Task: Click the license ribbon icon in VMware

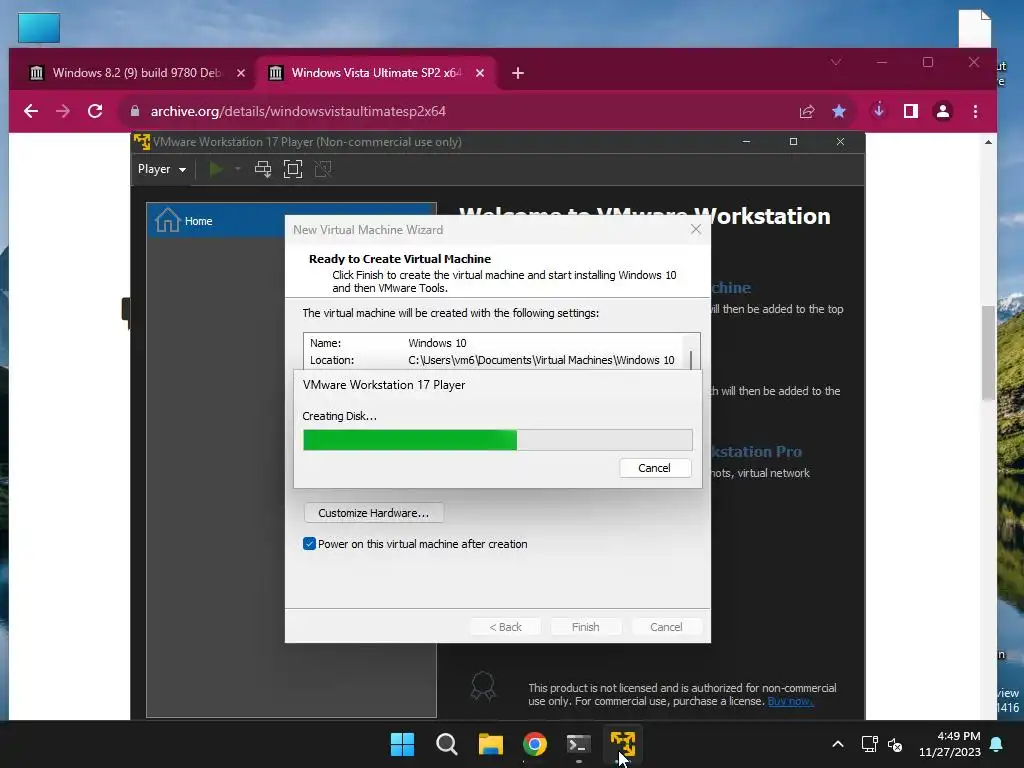Action: click(x=483, y=686)
